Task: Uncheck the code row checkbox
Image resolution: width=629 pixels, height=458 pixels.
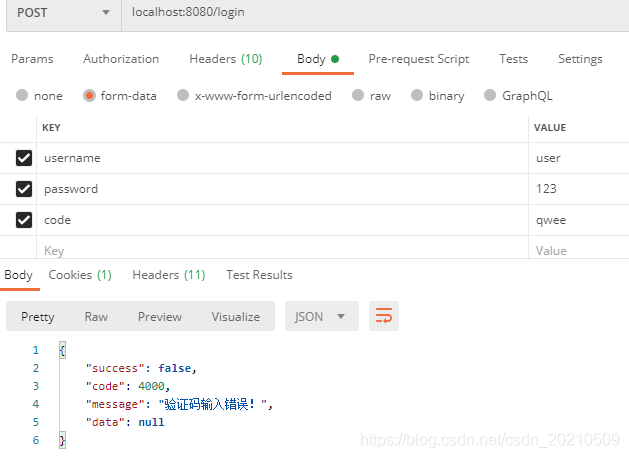Action: [24, 220]
